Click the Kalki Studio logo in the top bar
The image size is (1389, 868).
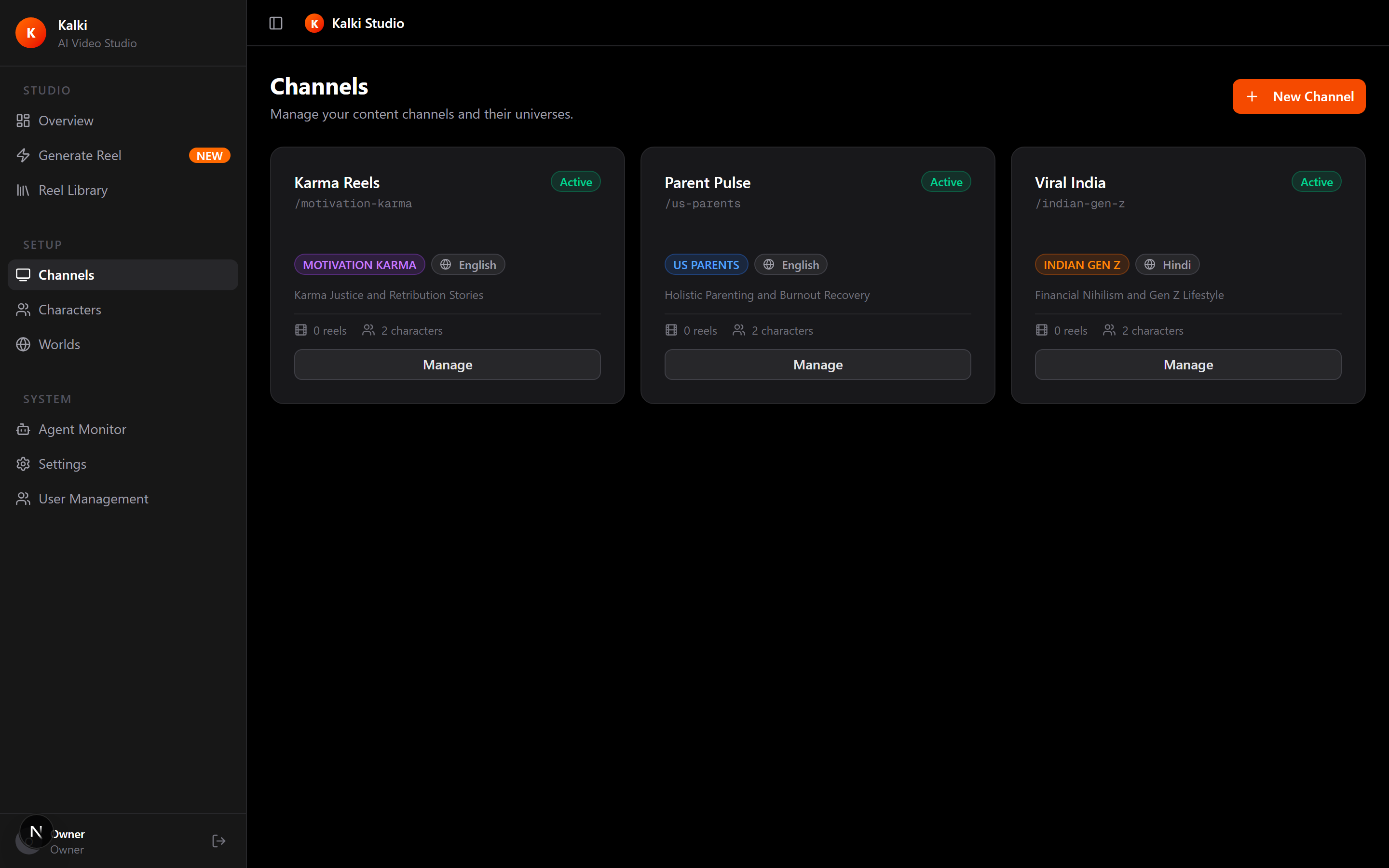coord(314,23)
